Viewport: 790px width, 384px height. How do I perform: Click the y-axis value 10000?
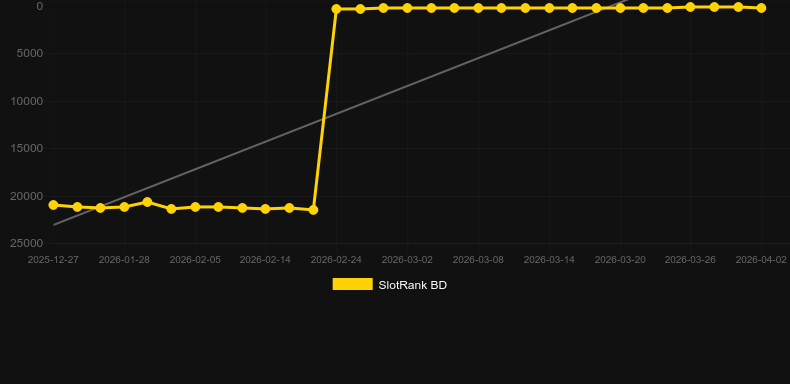(27, 101)
